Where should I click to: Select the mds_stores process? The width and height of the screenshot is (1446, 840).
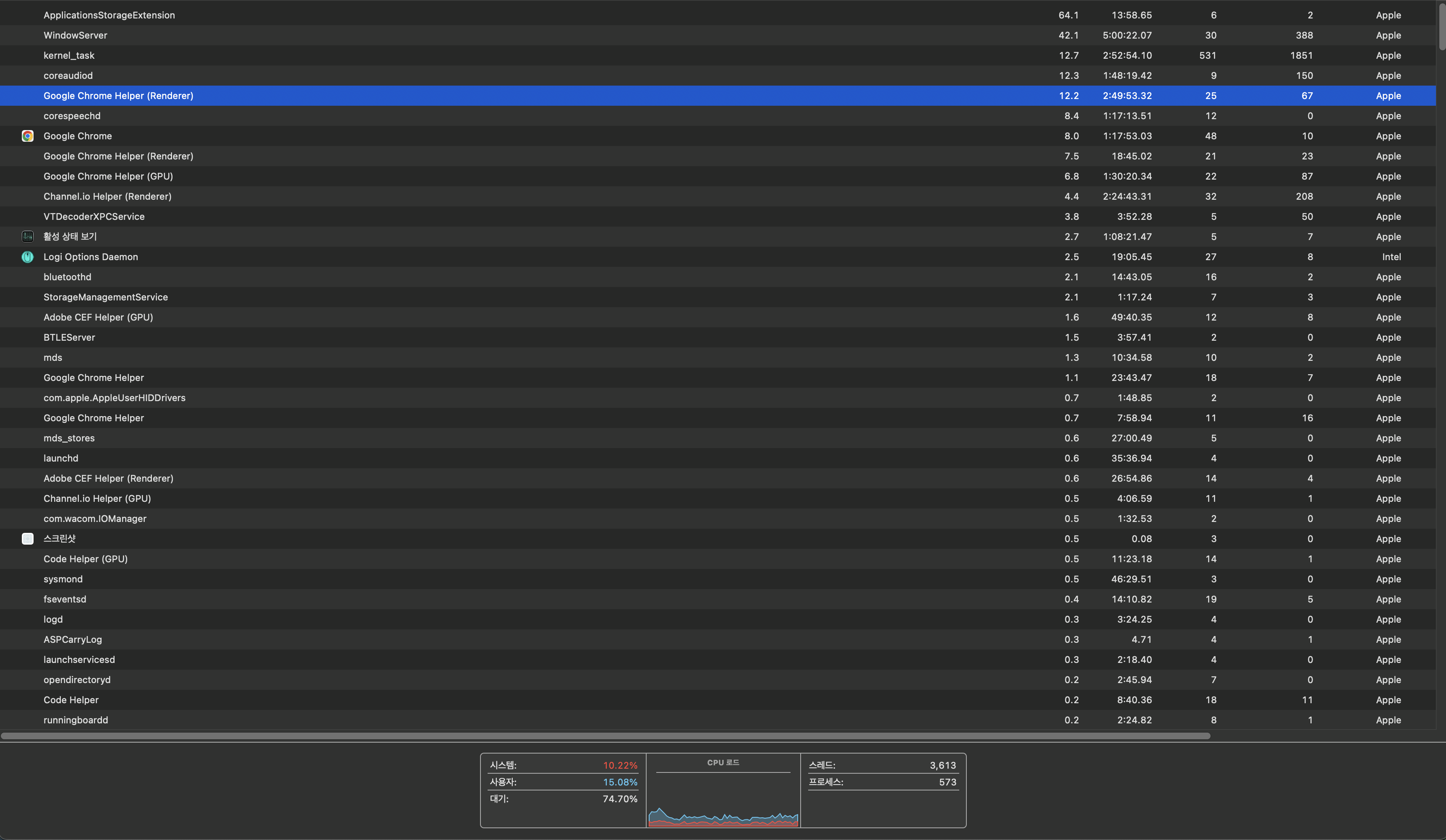[718, 438]
